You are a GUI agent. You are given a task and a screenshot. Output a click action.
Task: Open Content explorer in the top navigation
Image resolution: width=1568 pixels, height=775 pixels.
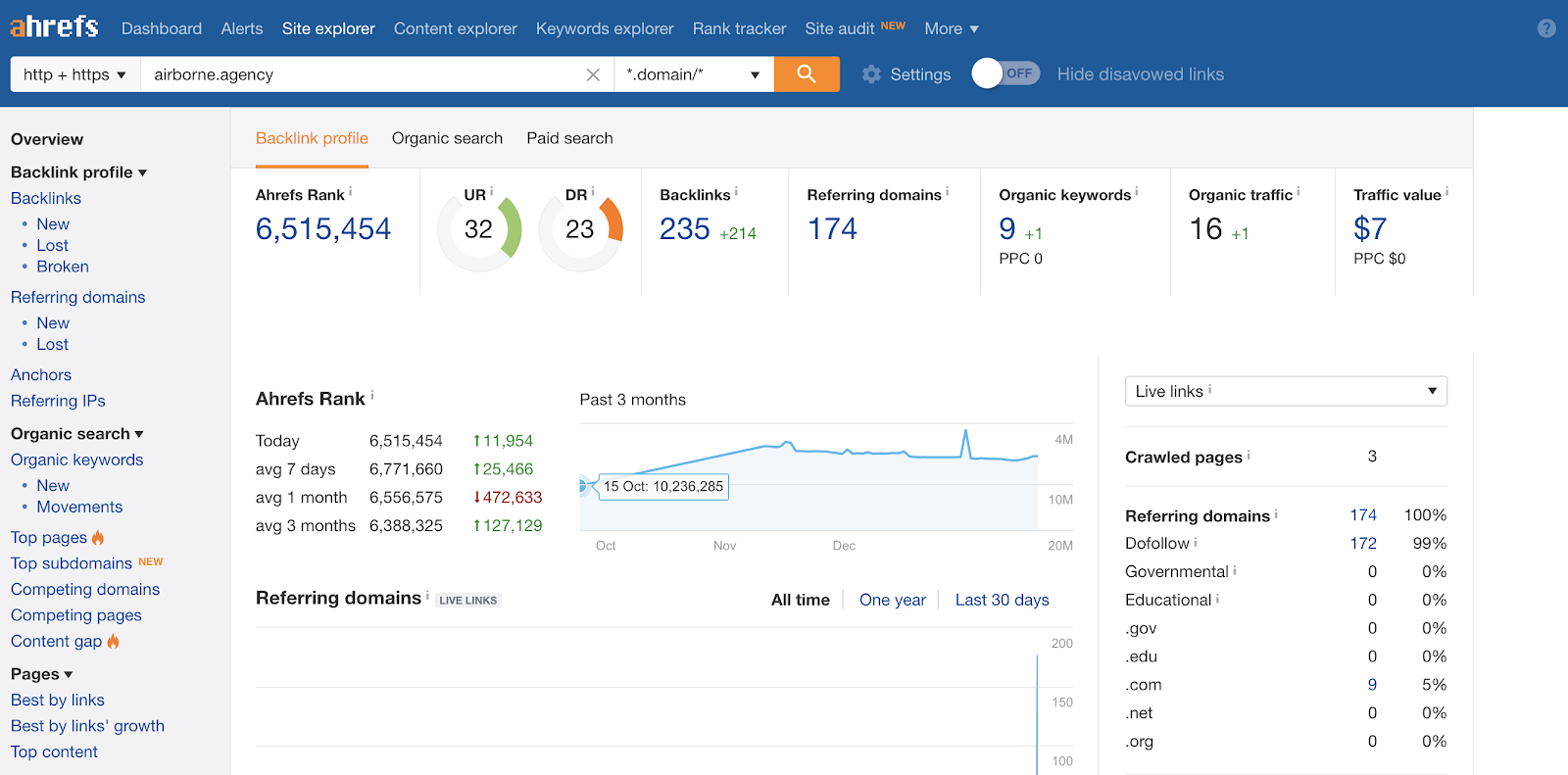pos(456,28)
